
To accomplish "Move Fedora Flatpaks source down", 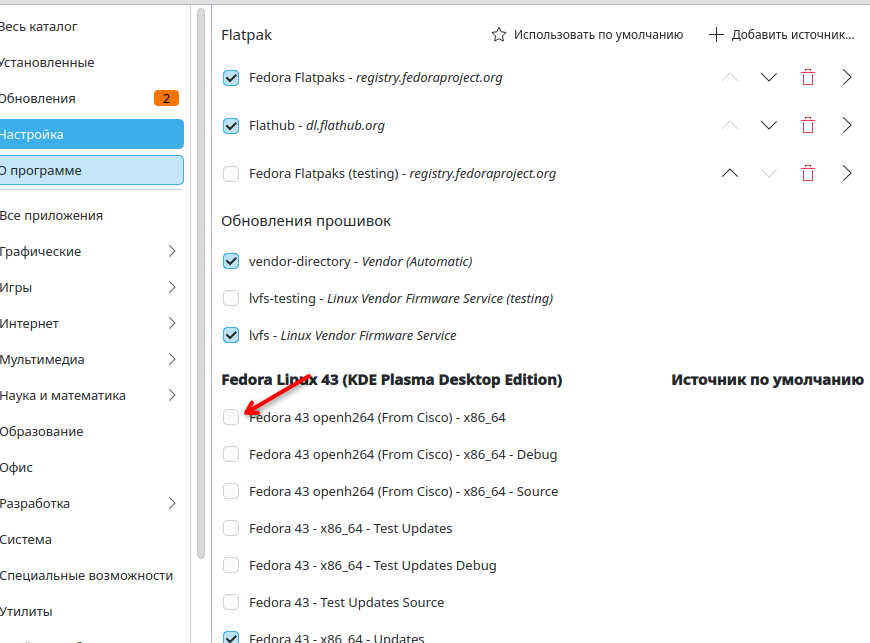I will [x=768, y=78].
